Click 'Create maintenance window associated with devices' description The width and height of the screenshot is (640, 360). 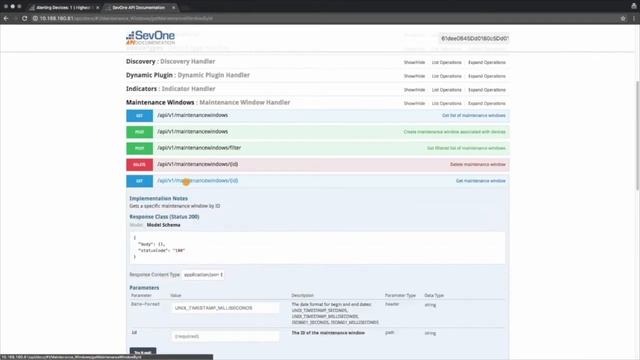click(454, 132)
